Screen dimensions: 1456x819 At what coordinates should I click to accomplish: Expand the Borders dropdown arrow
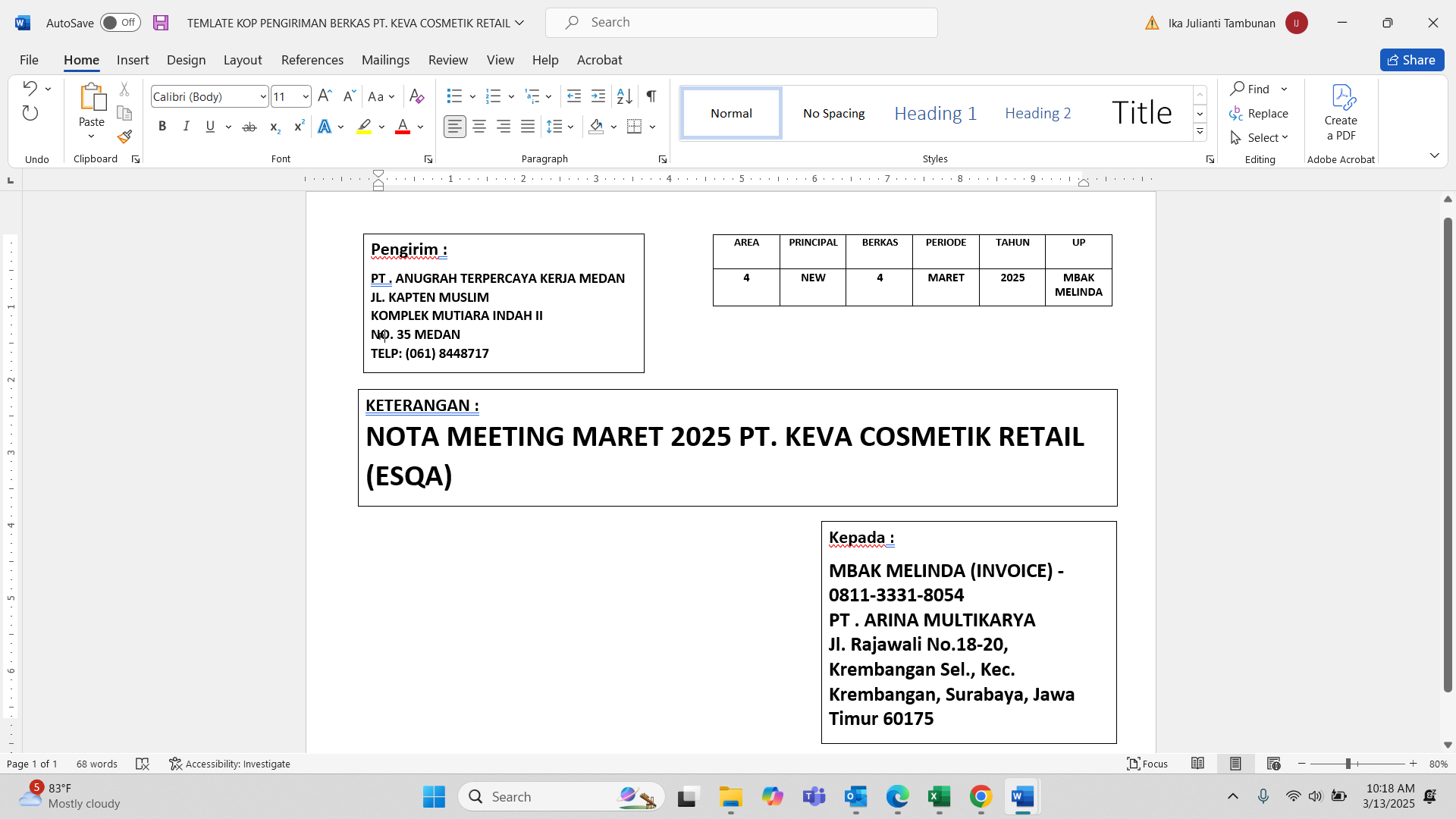coord(653,127)
